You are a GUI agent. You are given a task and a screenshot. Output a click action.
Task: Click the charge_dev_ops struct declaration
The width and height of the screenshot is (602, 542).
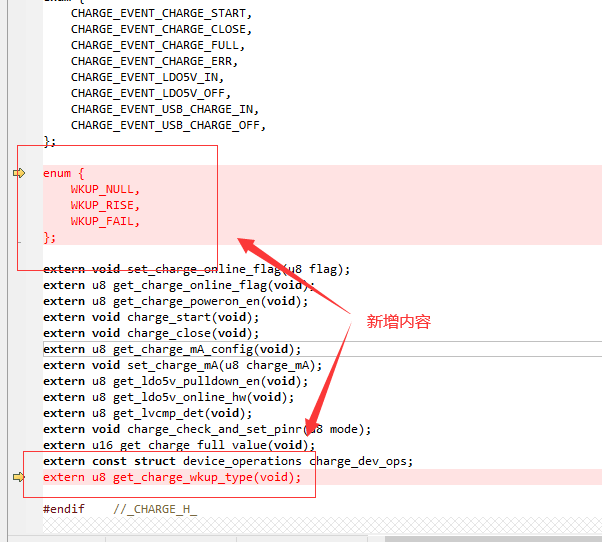(x=228, y=461)
